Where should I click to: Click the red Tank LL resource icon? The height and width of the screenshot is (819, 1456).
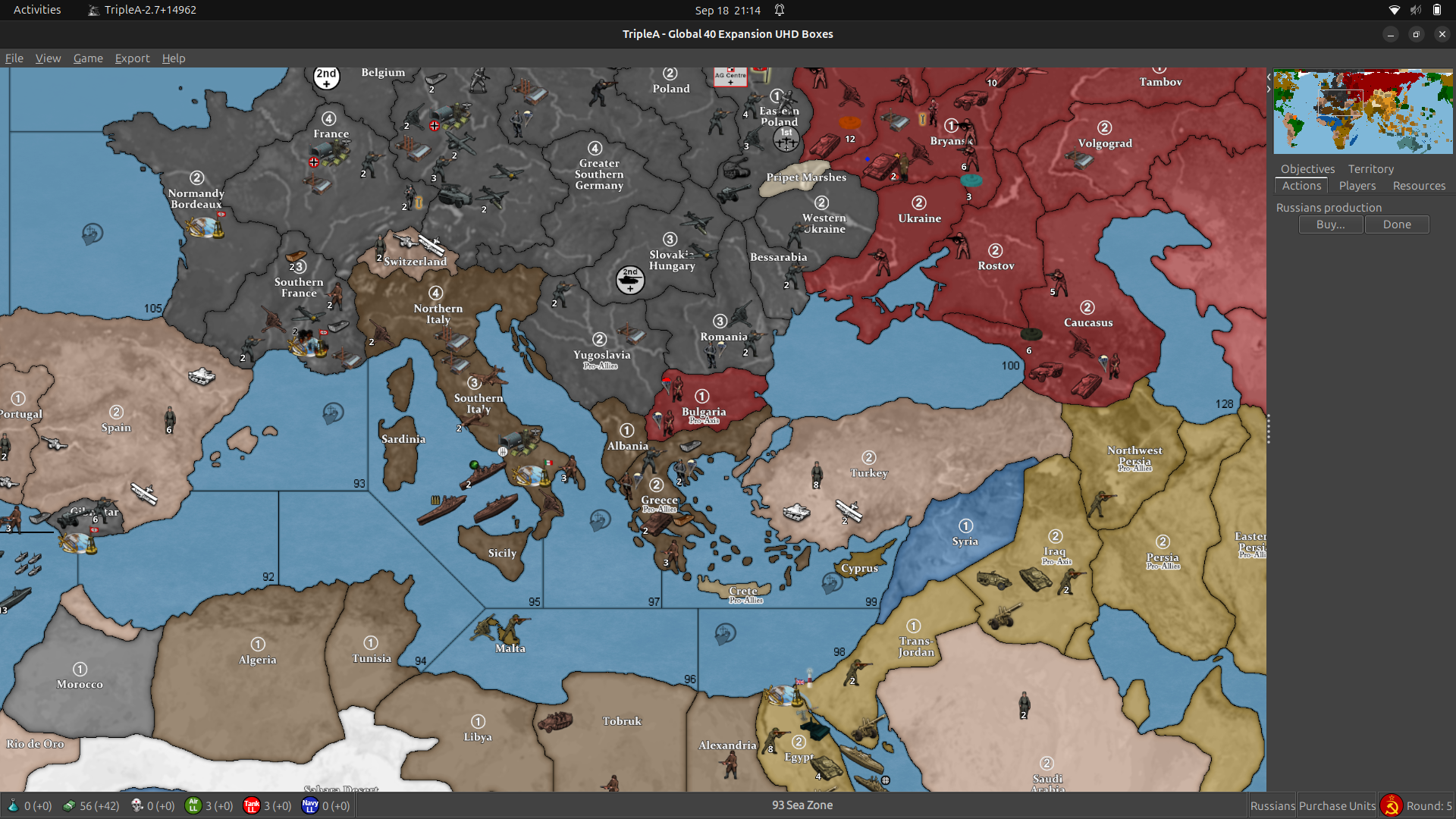point(252,805)
